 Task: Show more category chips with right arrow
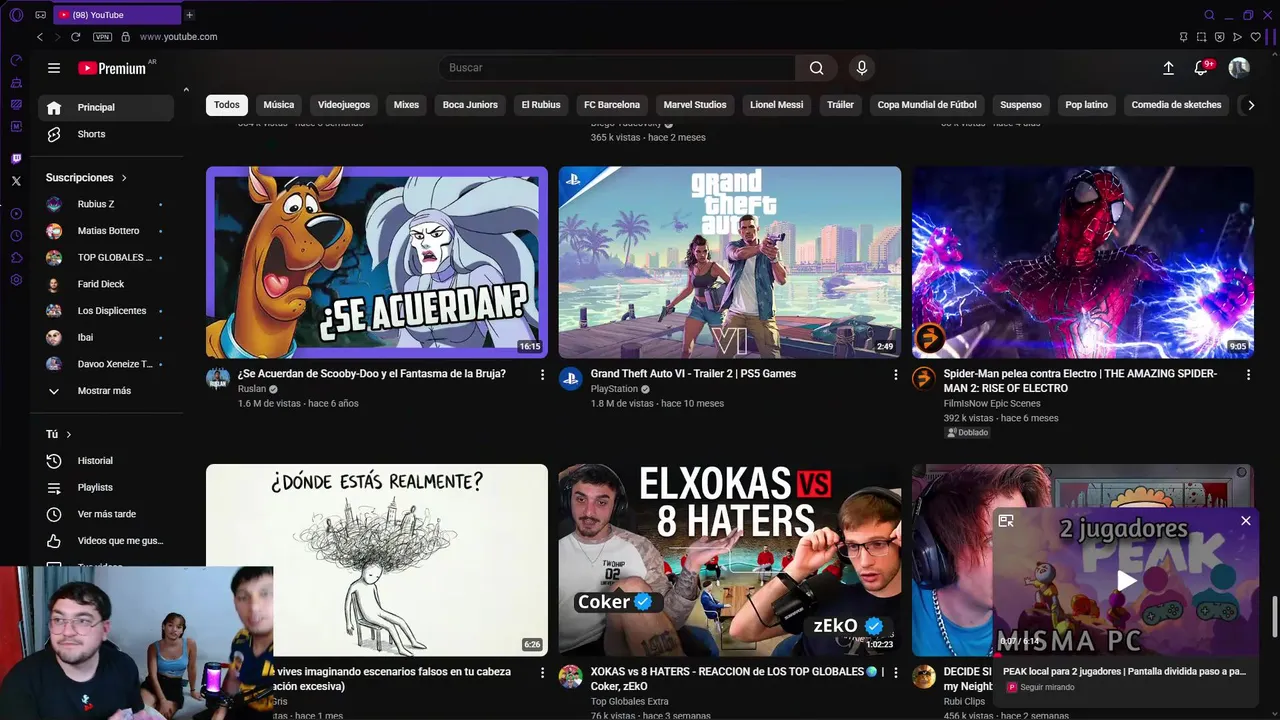click(x=1250, y=105)
